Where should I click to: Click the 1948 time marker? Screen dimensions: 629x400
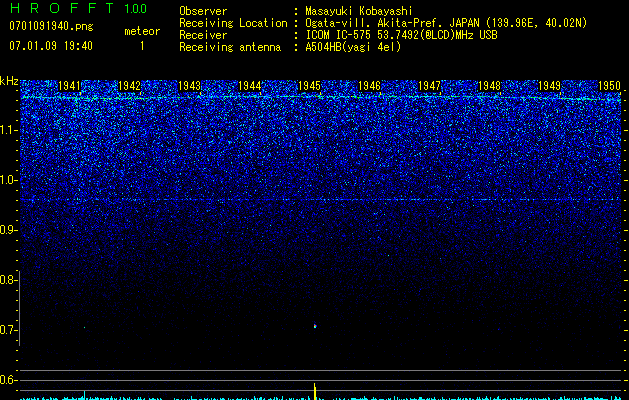click(489, 86)
